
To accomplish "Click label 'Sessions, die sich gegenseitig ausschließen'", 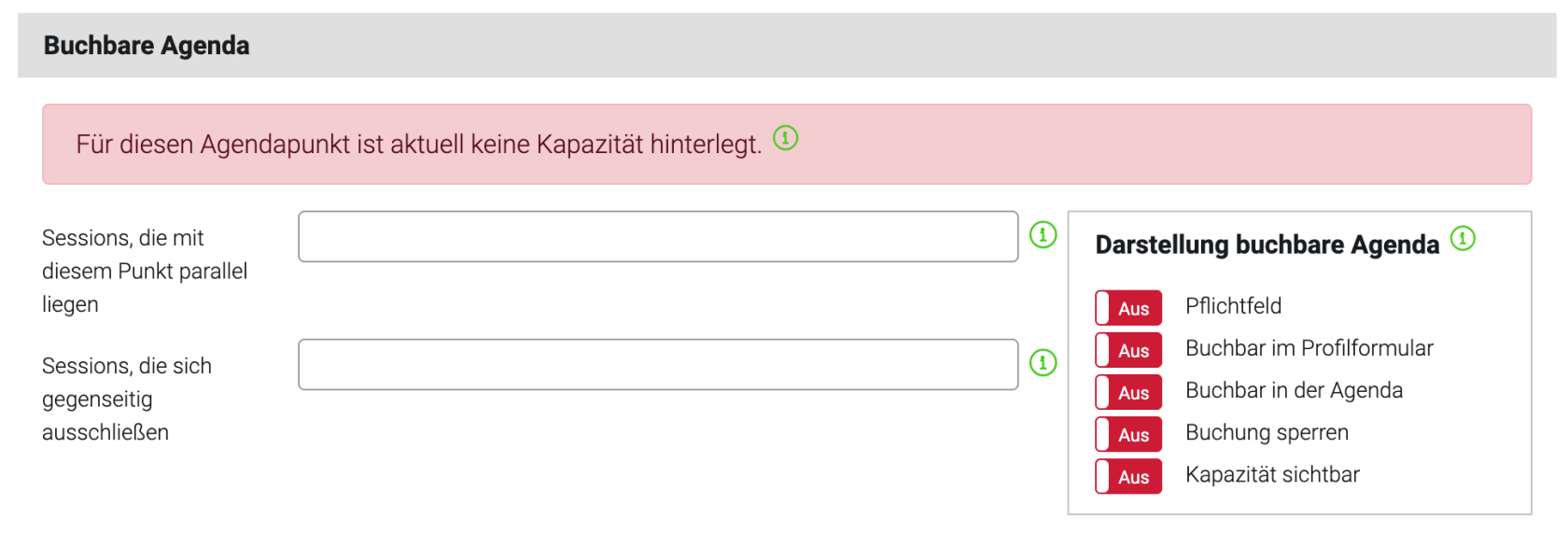I will (x=127, y=399).
